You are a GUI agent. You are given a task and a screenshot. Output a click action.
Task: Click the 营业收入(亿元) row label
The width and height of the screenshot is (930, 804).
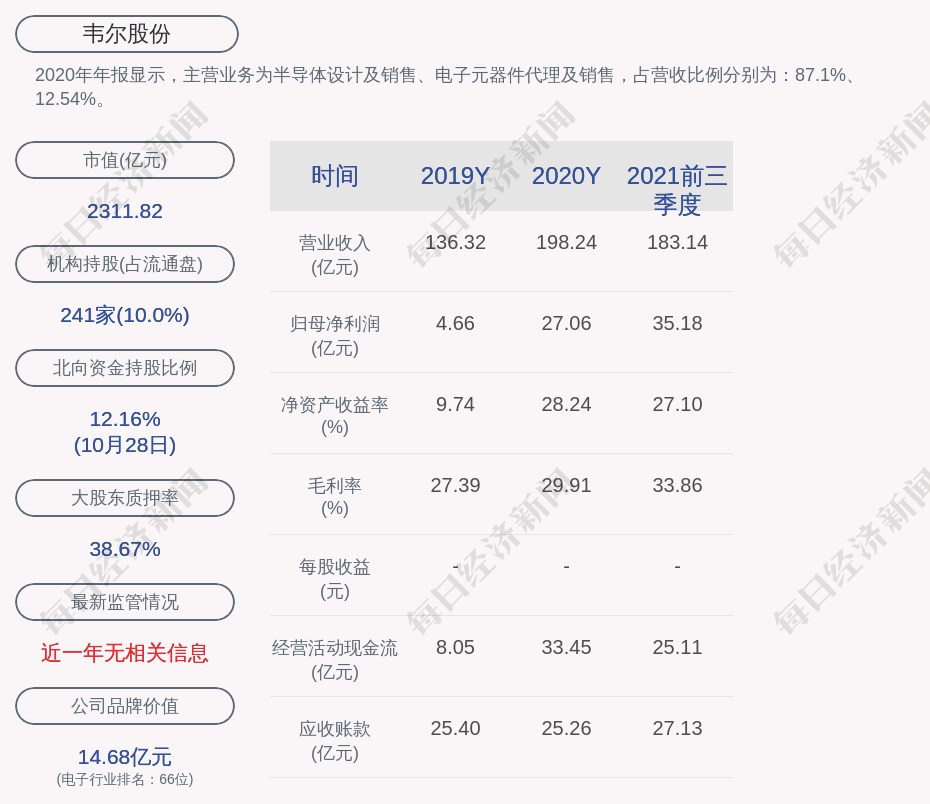pyautogui.click(x=335, y=255)
